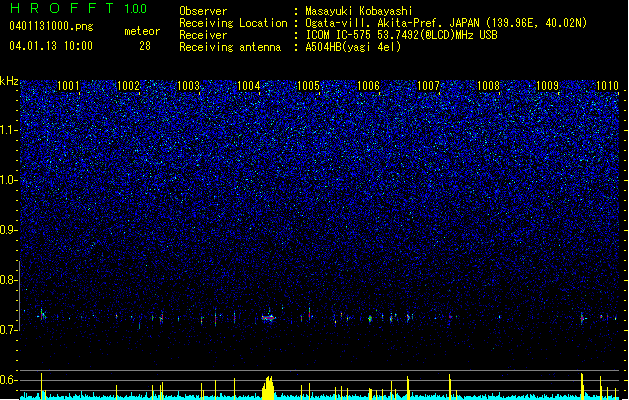Viewport: 629px width, 400px height.
Task: Select the filename 0401131000.png
Action: pos(51,26)
